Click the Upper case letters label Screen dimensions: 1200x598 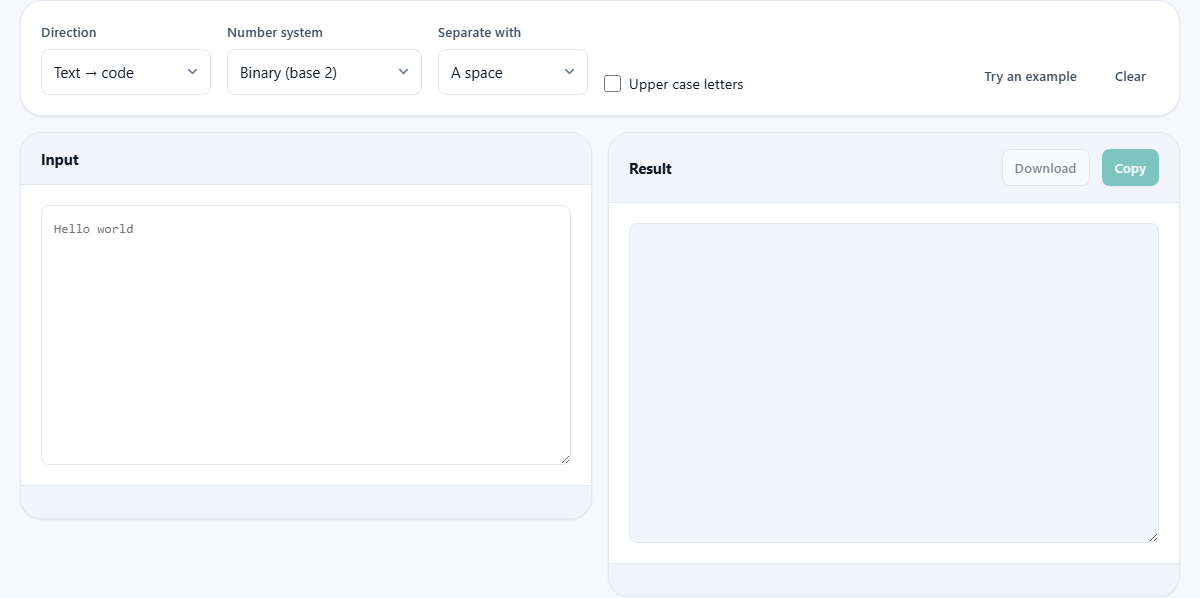pyautogui.click(x=686, y=85)
